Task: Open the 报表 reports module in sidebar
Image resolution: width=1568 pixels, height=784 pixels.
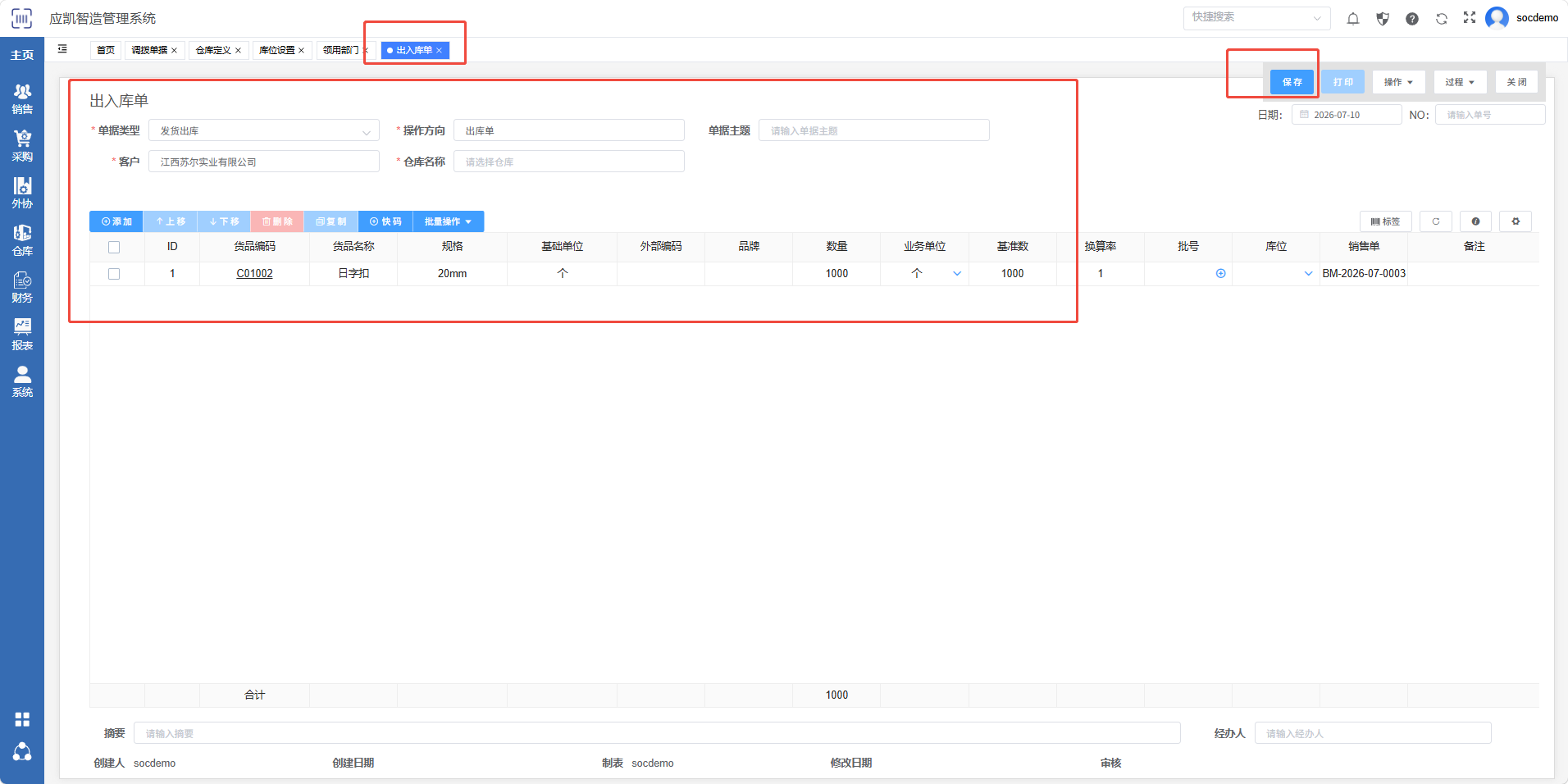Action: (x=22, y=335)
